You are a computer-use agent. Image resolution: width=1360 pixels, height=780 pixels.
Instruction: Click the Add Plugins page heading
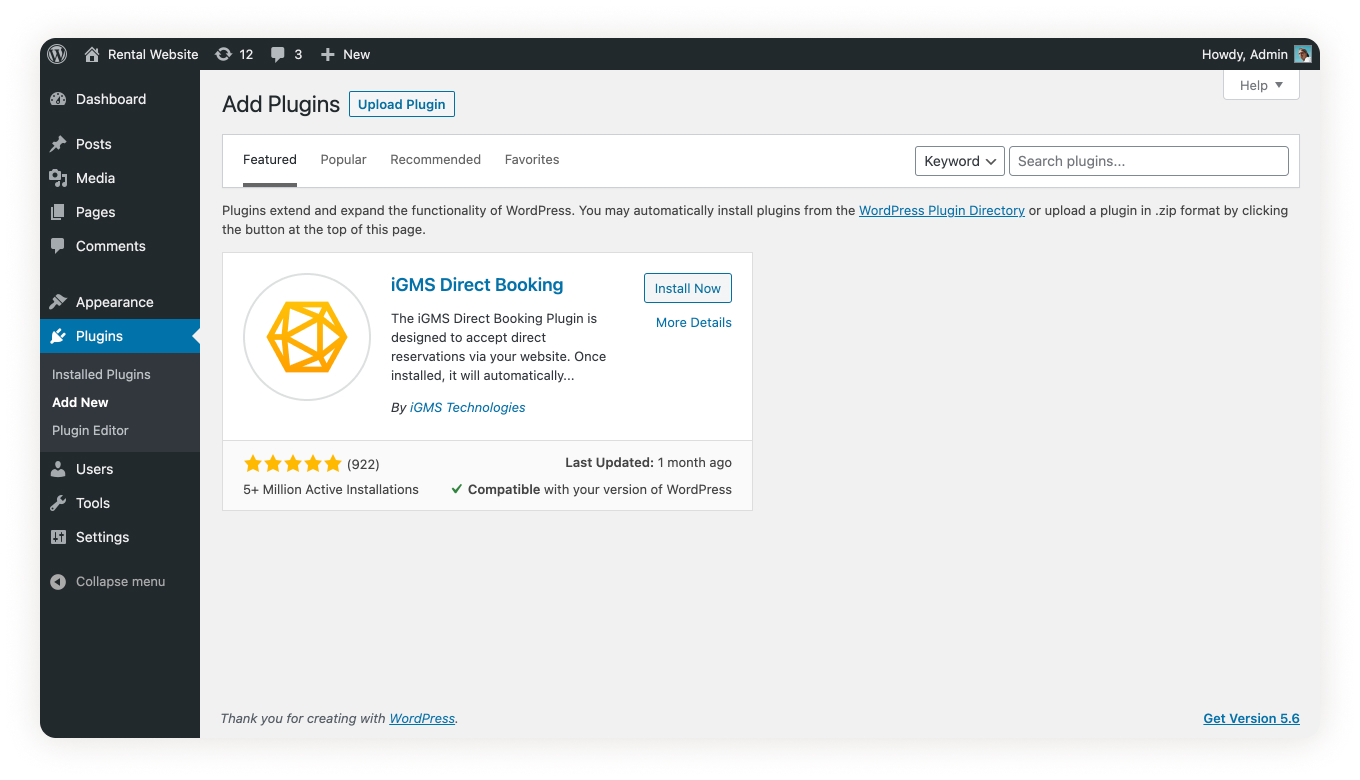pos(281,104)
